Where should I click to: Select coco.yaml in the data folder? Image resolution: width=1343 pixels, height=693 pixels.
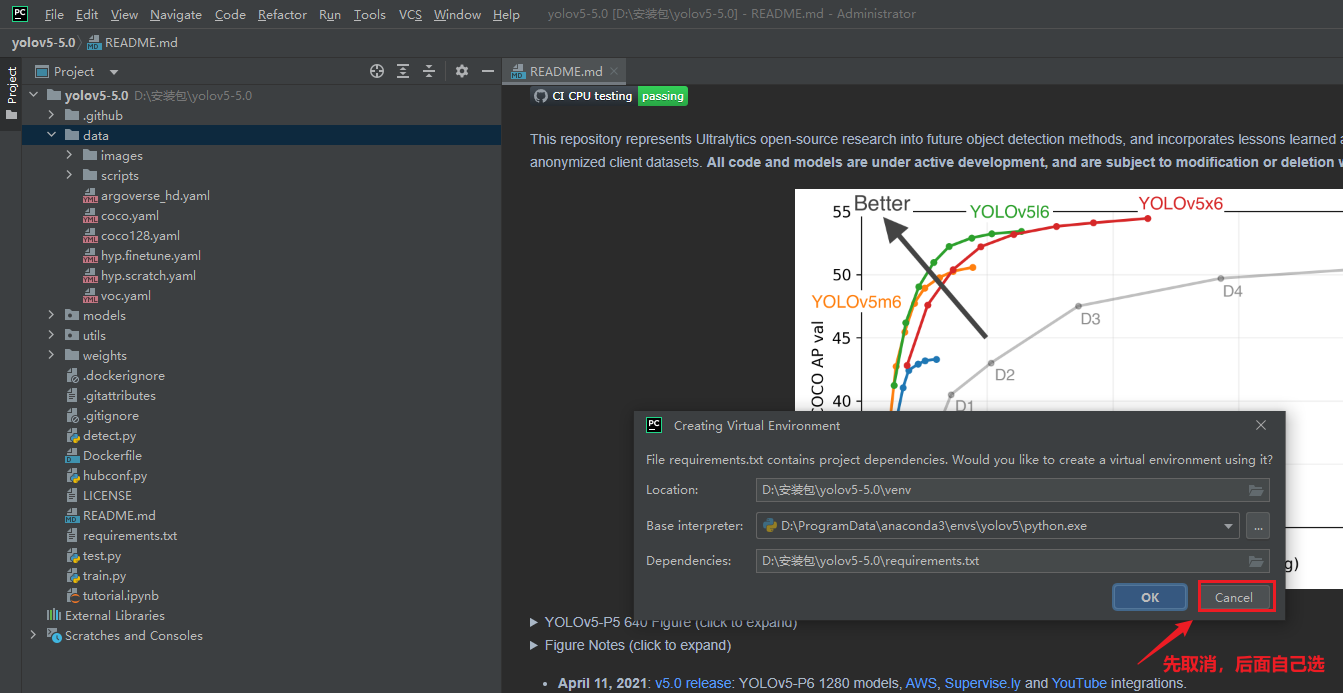click(x=121, y=215)
